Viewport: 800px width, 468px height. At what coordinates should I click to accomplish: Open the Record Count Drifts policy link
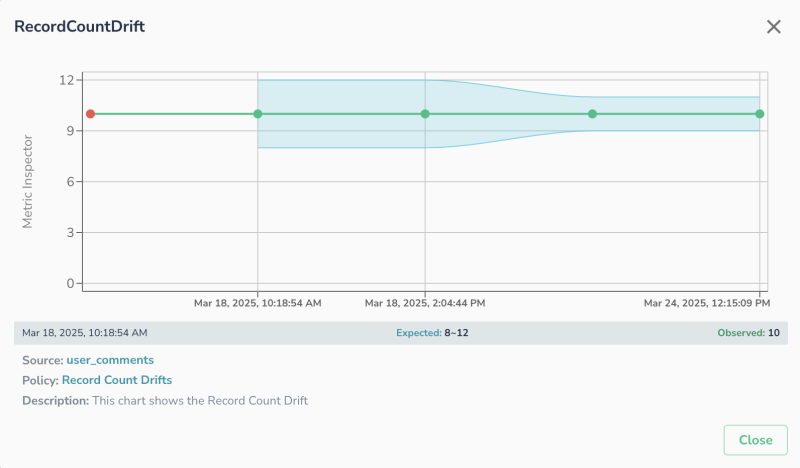click(x=116, y=380)
